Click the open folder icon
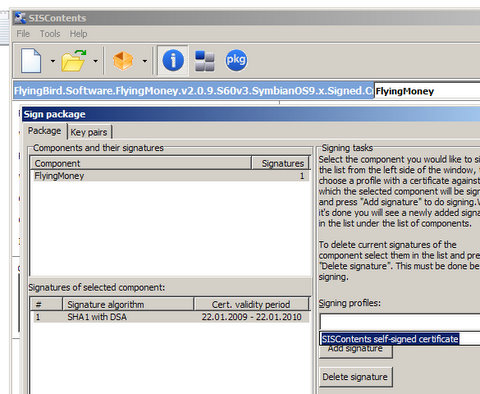The width and height of the screenshot is (480, 394). [74, 60]
